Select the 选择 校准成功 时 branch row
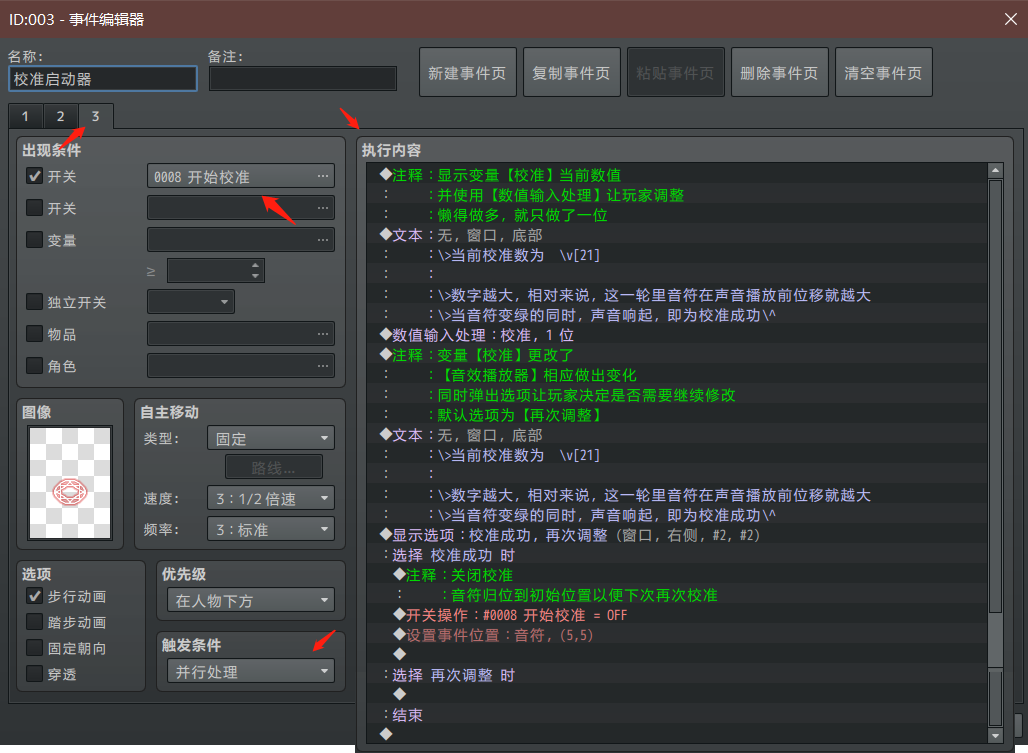 pos(677,556)
